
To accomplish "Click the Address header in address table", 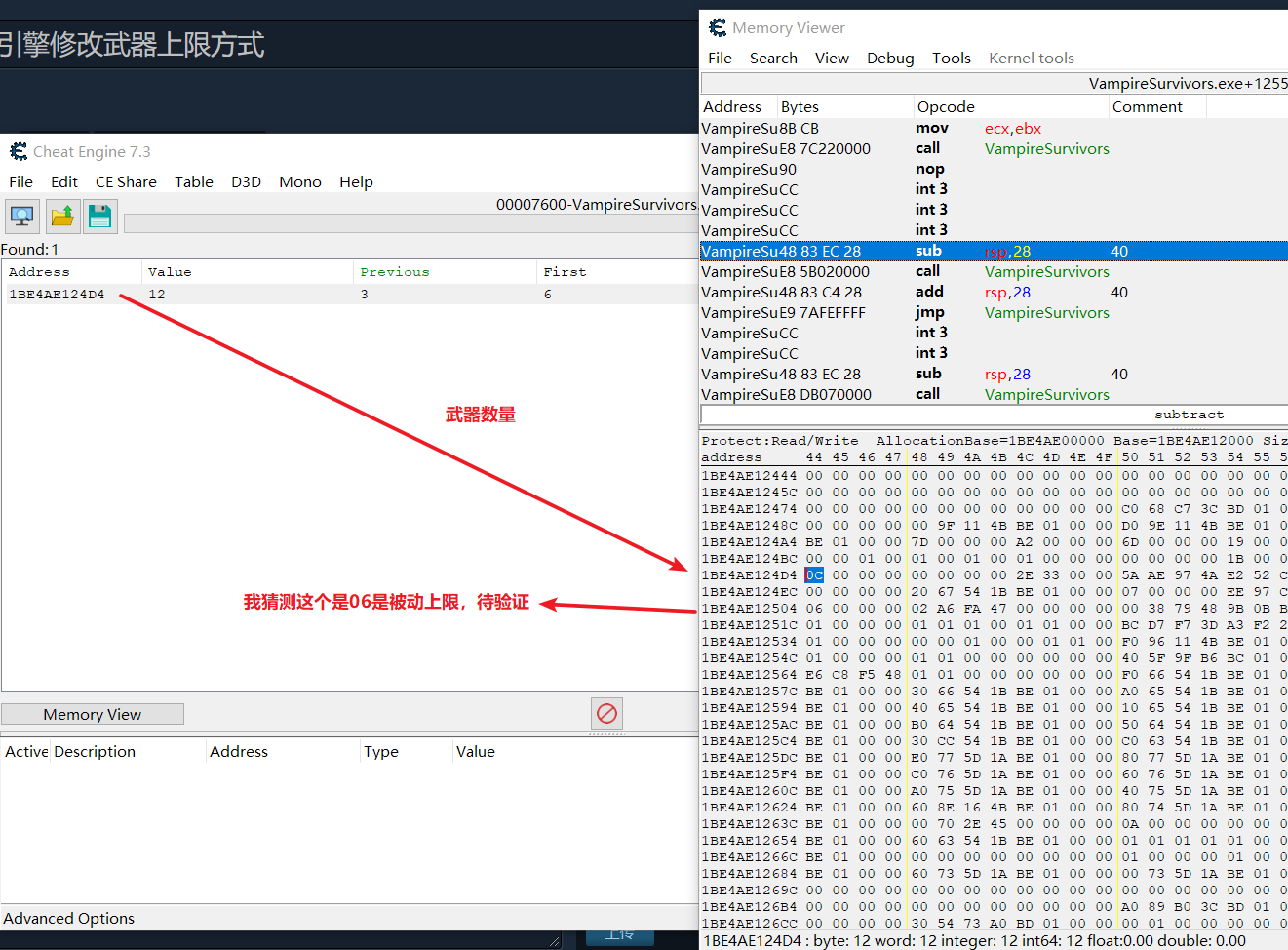I will pyautogui.click(x=283, y=751).
